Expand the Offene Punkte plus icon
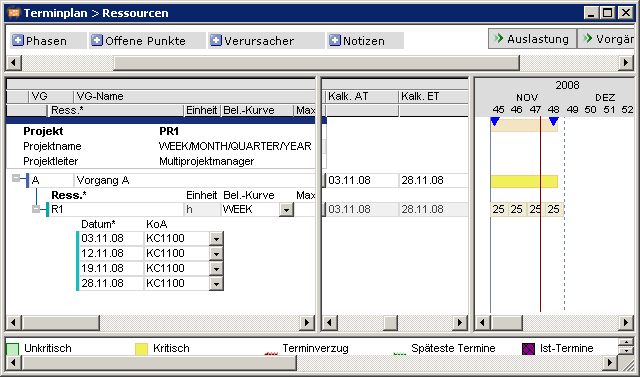640x377 pixels. [x=97, y=40]
